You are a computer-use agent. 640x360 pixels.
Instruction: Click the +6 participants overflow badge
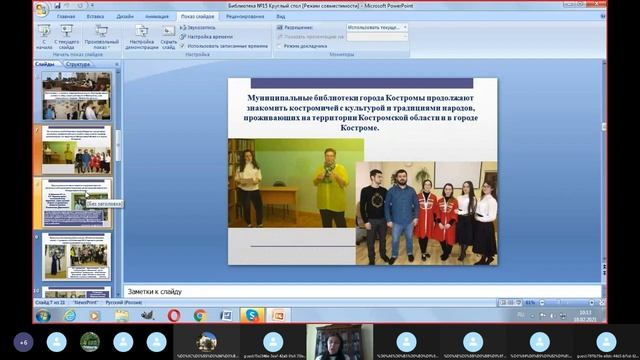point(23,342)
